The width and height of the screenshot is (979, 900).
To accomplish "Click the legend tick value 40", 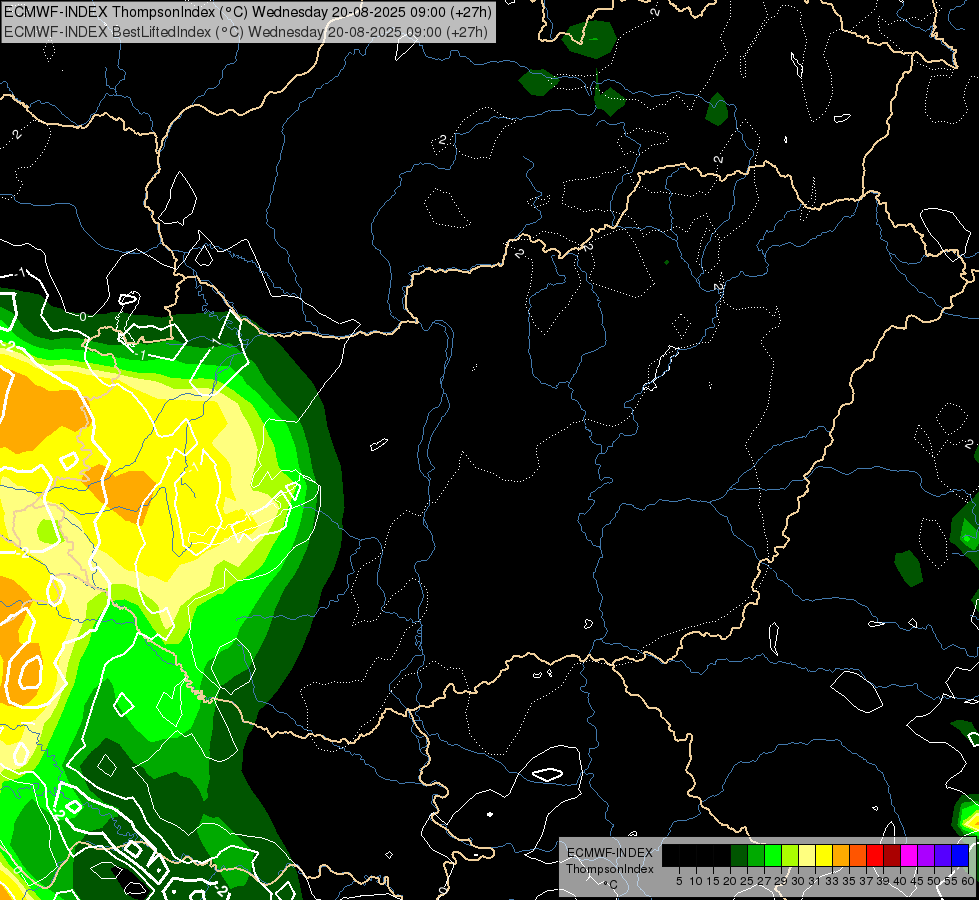I will [900, 881].
